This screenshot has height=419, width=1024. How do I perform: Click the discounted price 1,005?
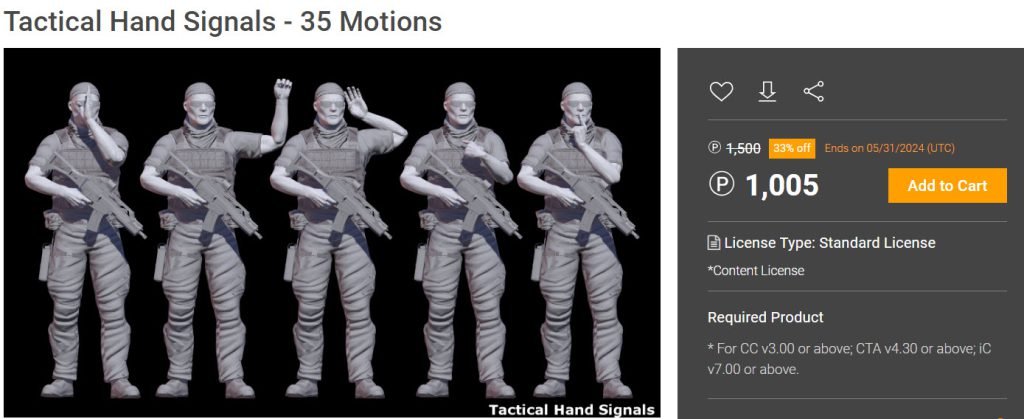click(x=782, y=185)
